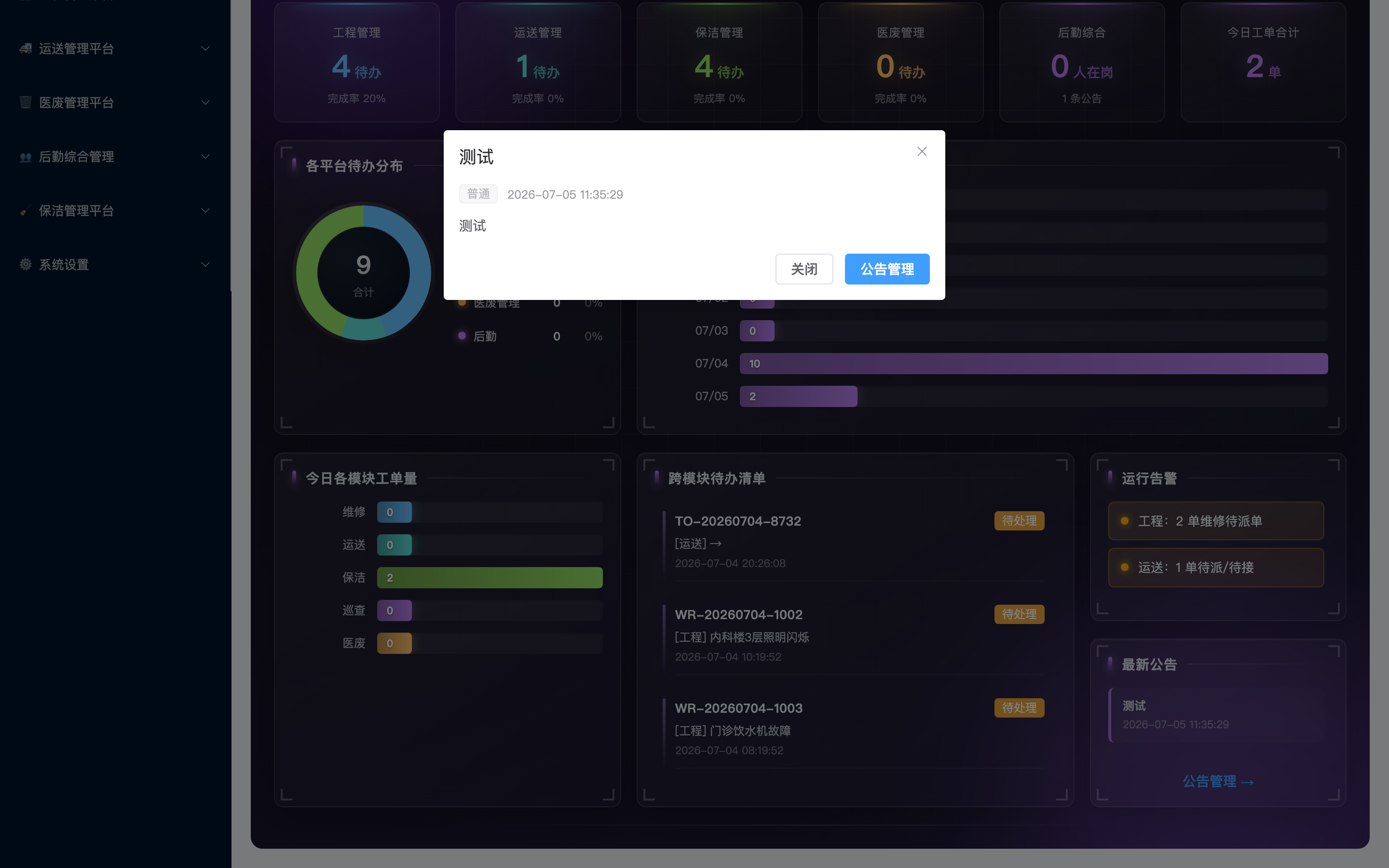The image size is (1389, 868).
Task: Open 公告管理 from the dialog's blue button
Action: pos(887,269)
